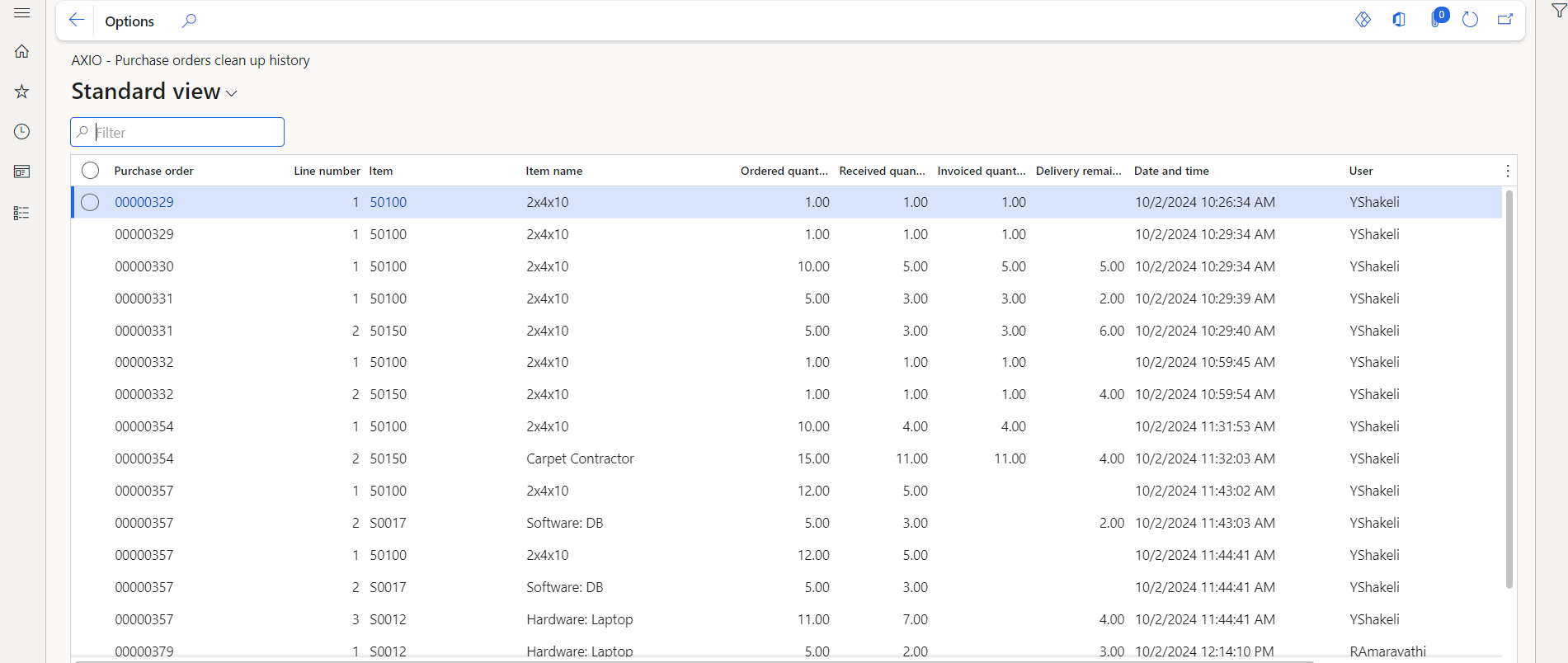
Task: Open item link 50100 in first row
Action: [388, 203]
